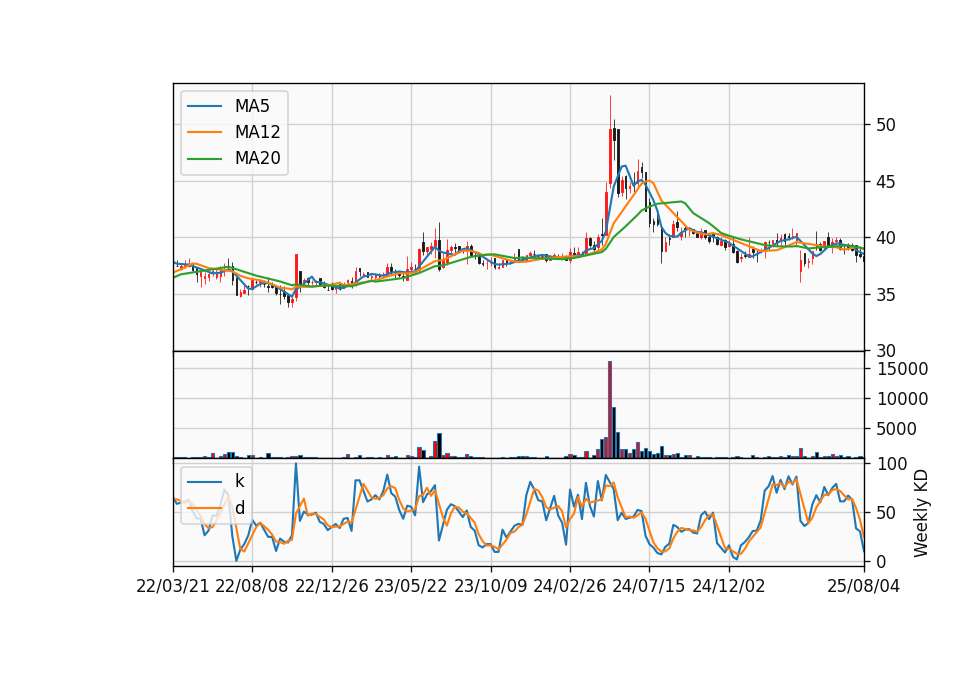Screen dimensions: 960x690
Task: Click the volume axis value 10000
Action: pos(902,399)
